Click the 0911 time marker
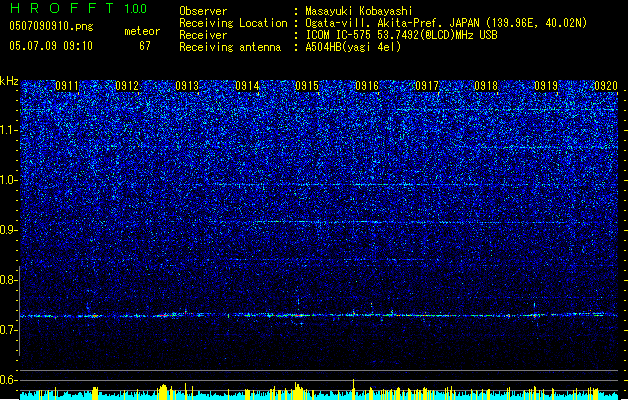The width and height of the screenshot is (629, 400). pyautogui.click(x=67, y=86)
